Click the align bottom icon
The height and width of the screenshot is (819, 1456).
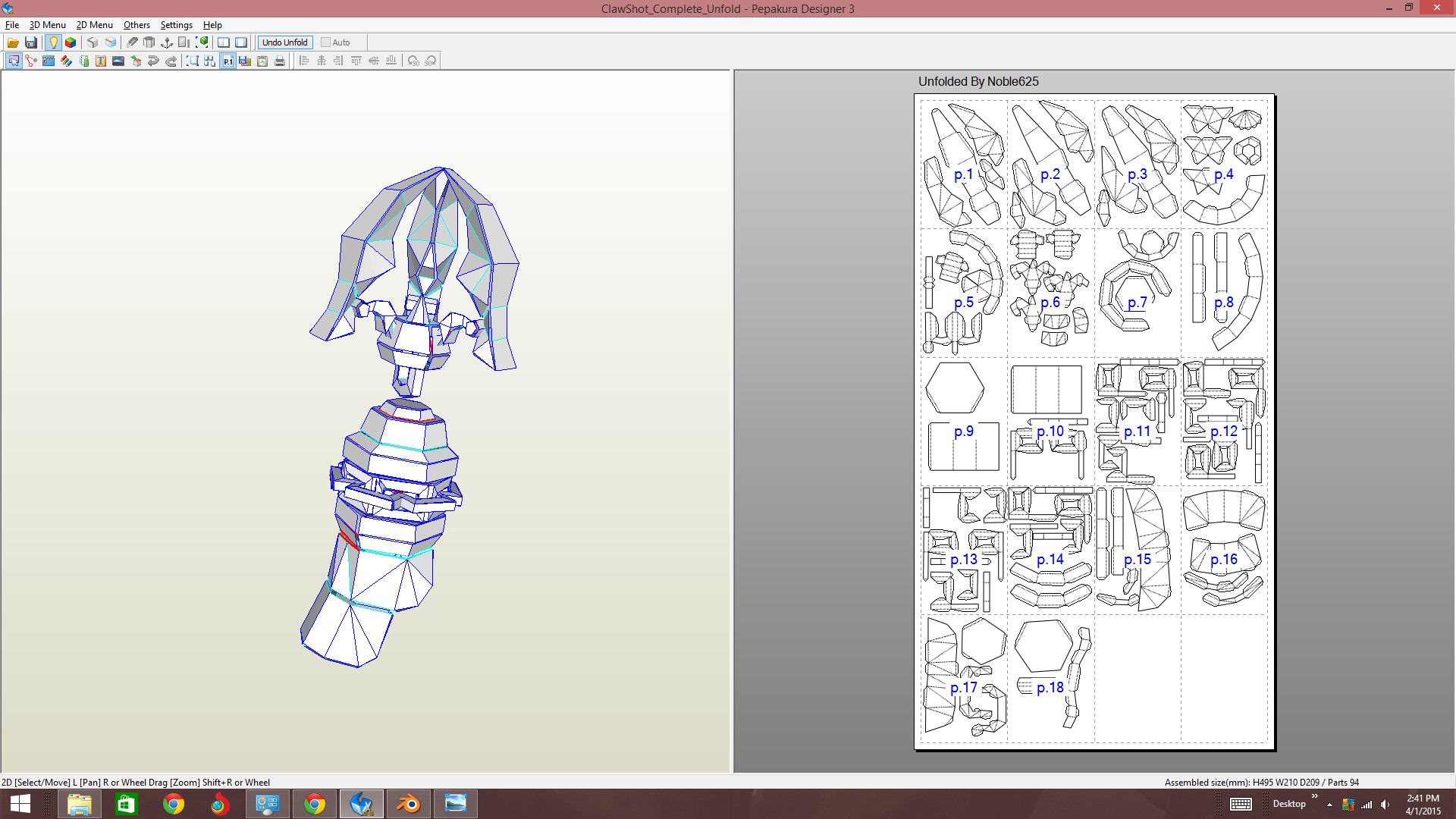tap(391, 61)
